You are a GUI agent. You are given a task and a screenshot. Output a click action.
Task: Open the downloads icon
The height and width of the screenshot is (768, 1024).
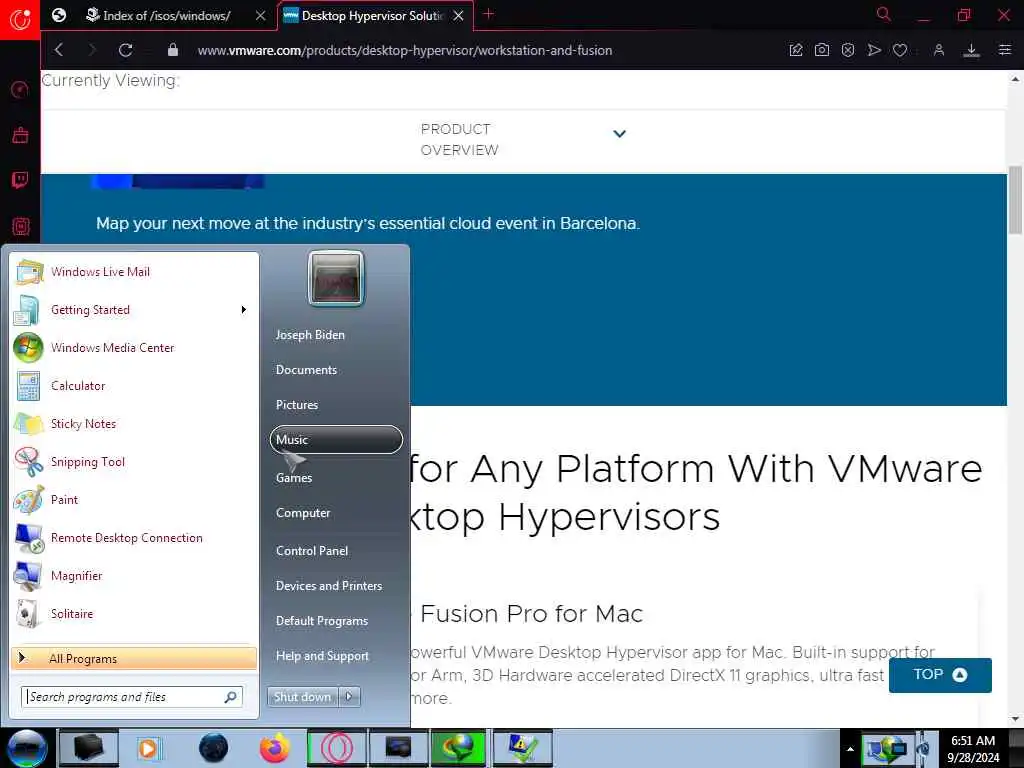tap(971, 50)
